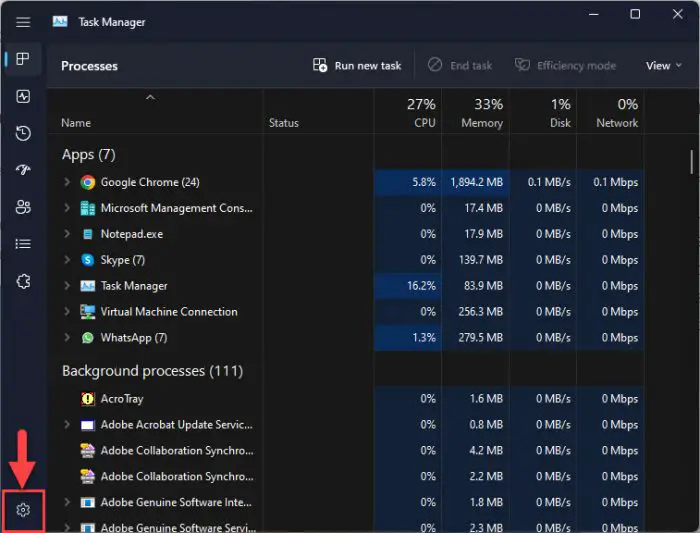Screen dimensions: 700x533
Task: Expand the Adobe Genuine Software Integrity row
Action: 67,502
